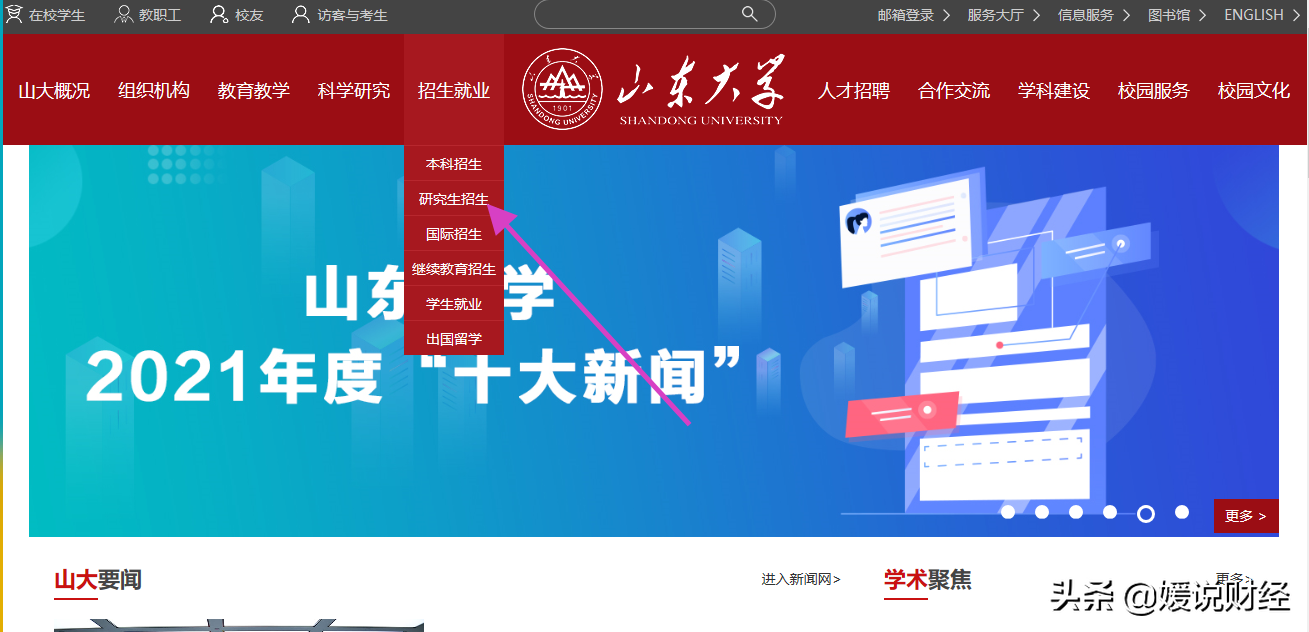Click the search magnifier icon
This screenshot has width=1309, height=632.
click(x=748, y=14)
